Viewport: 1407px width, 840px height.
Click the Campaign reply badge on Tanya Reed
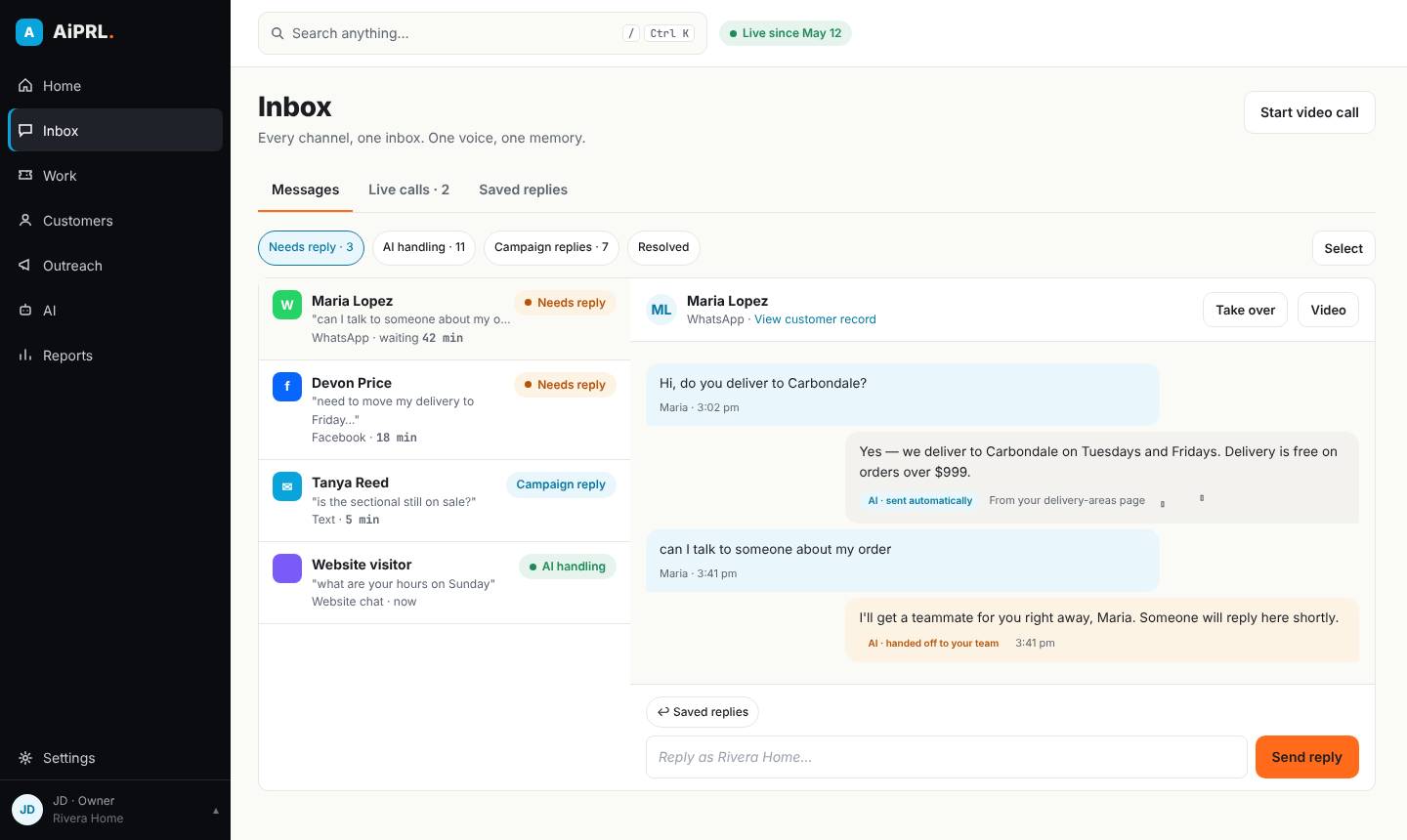pyautogui.click(x=561, y=484)
